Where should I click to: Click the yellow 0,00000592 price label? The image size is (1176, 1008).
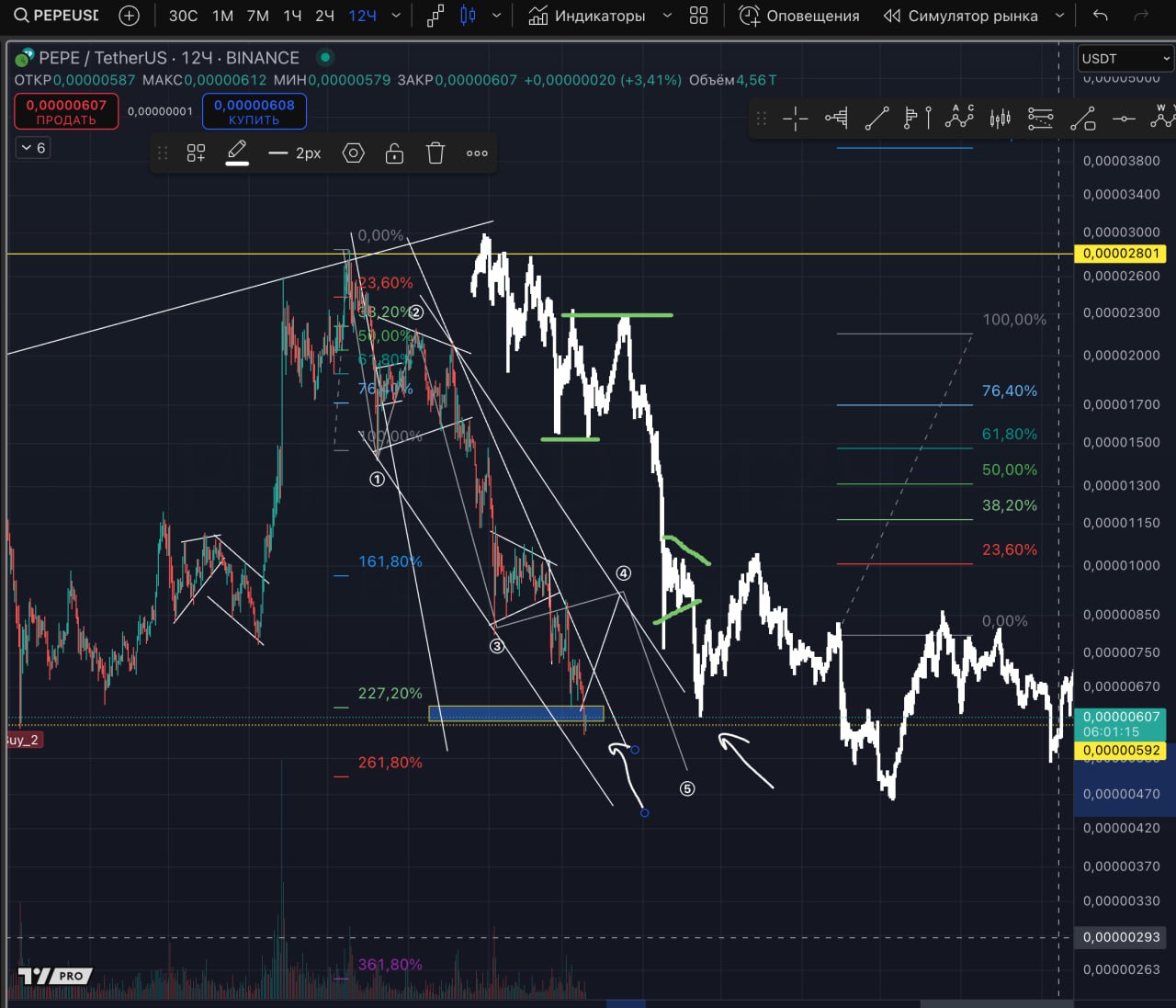tap(1120, 750)
